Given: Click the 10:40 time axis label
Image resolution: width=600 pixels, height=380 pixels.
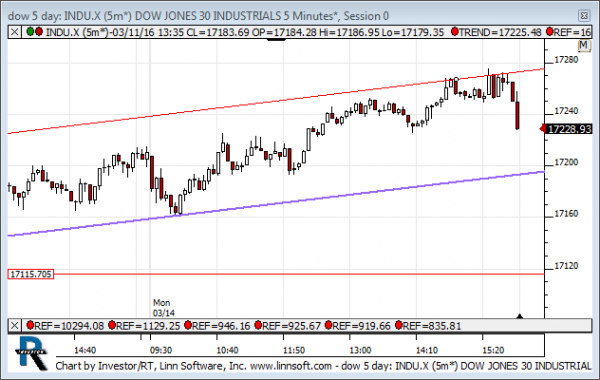Looking at the screenshot, I should click(227, 350).
